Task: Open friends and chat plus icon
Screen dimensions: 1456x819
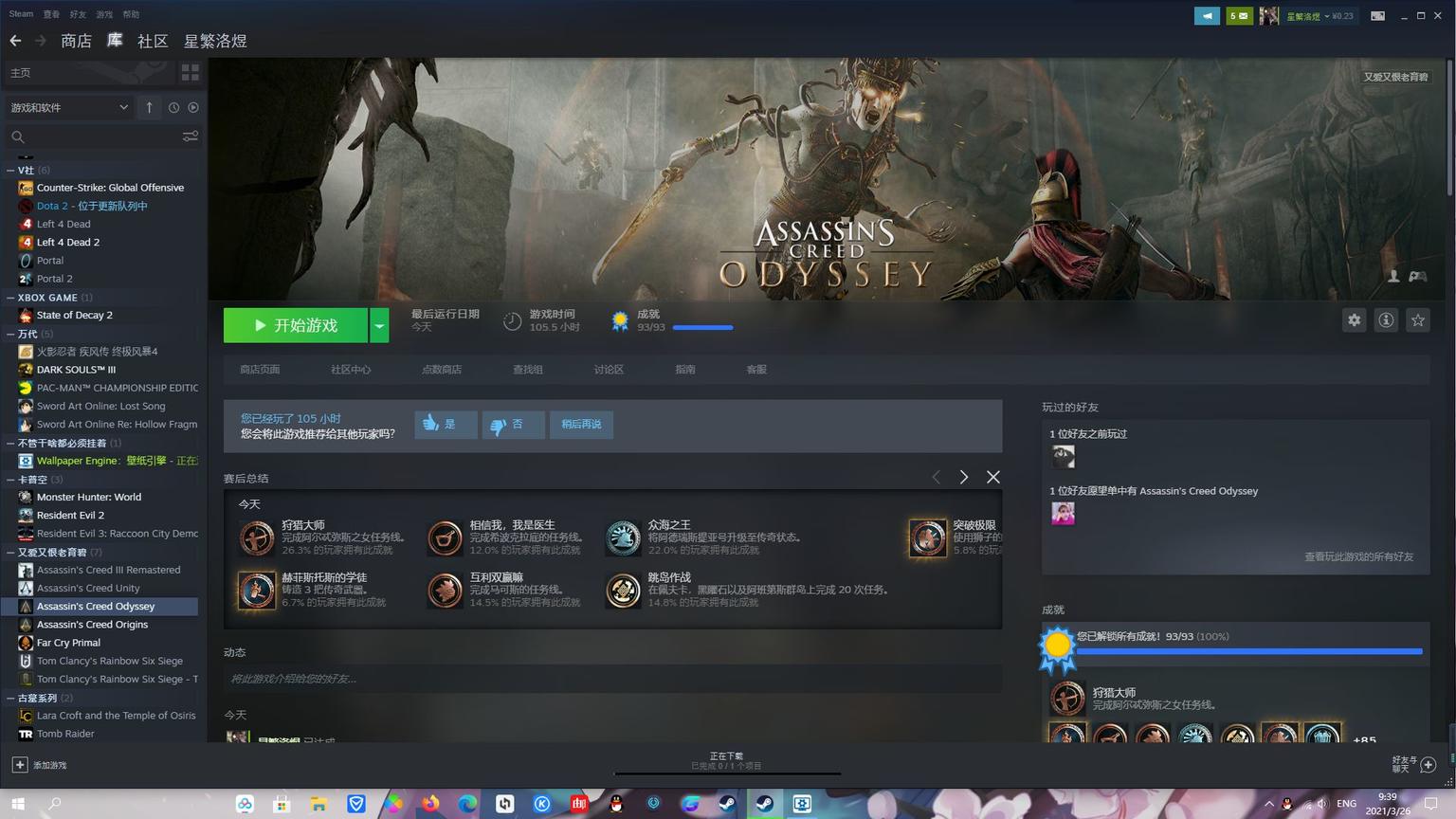Action: tap(1429, 764)
